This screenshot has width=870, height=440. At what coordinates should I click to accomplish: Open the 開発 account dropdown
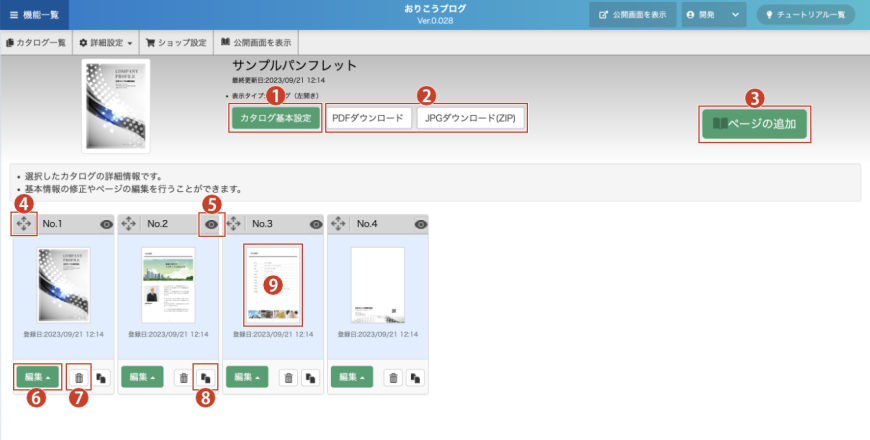pos(714,14)
